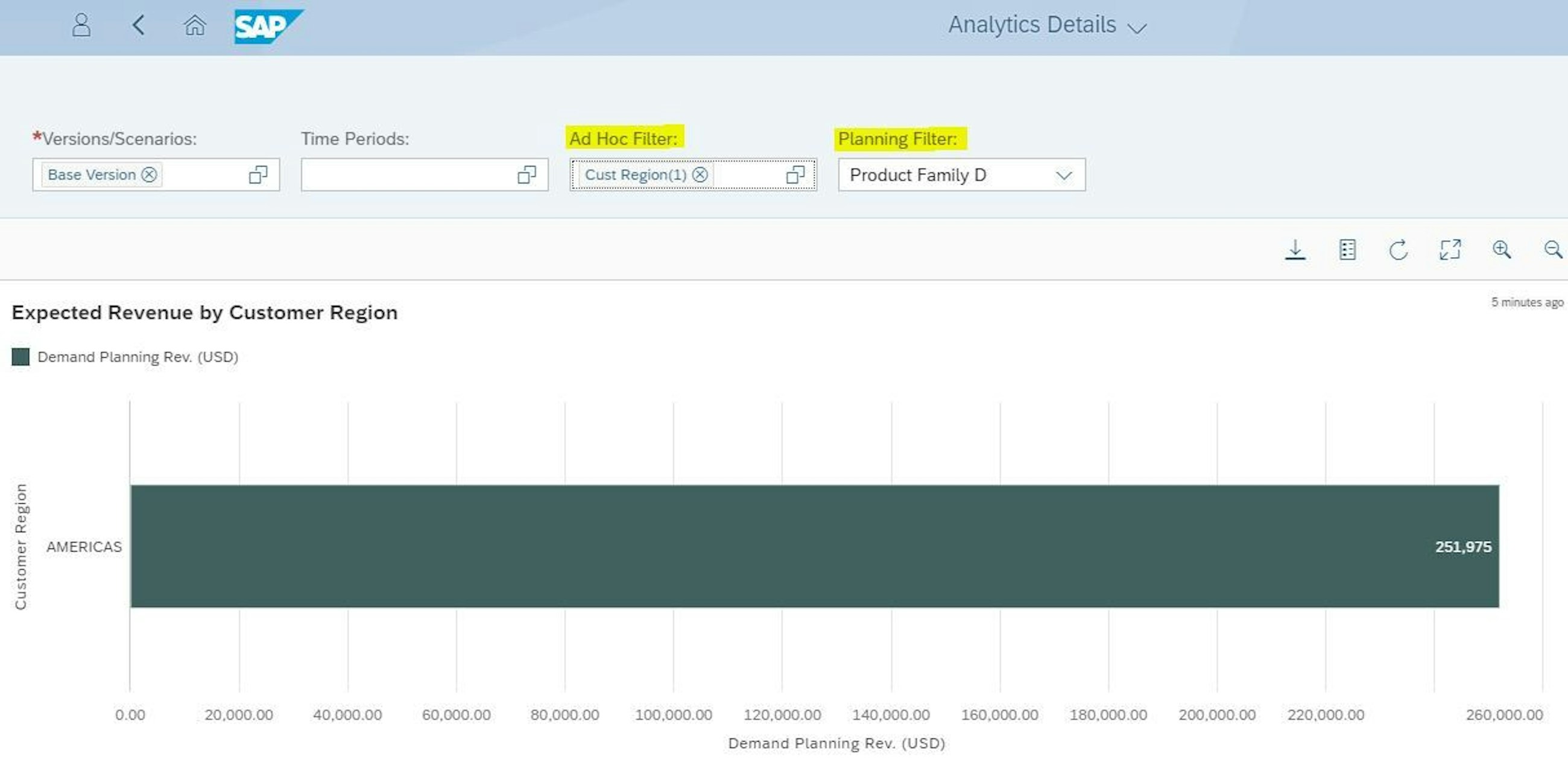Zoom in on the chart

point(1502,249)
